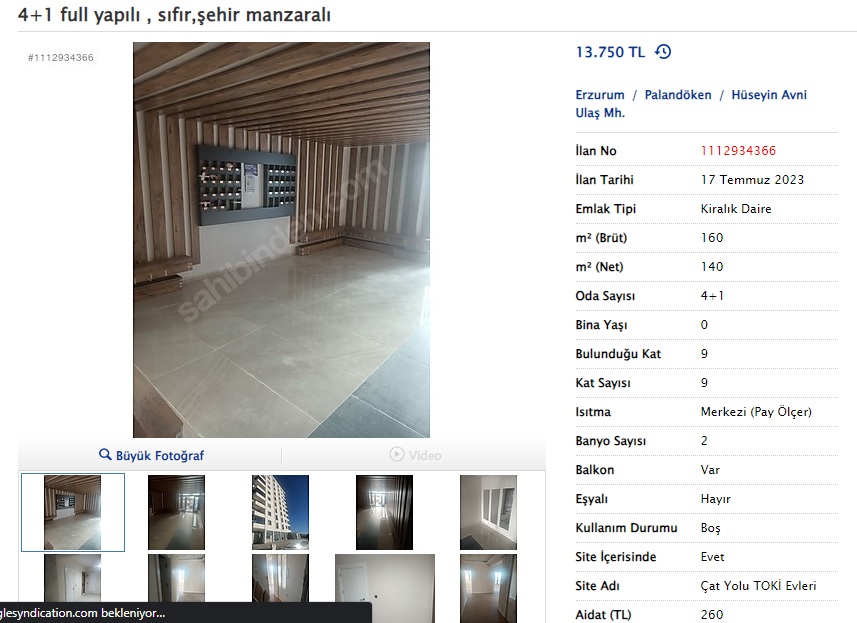
Task: Select the fourth entrance hallway thumbnail
Action: click(384, 512)
